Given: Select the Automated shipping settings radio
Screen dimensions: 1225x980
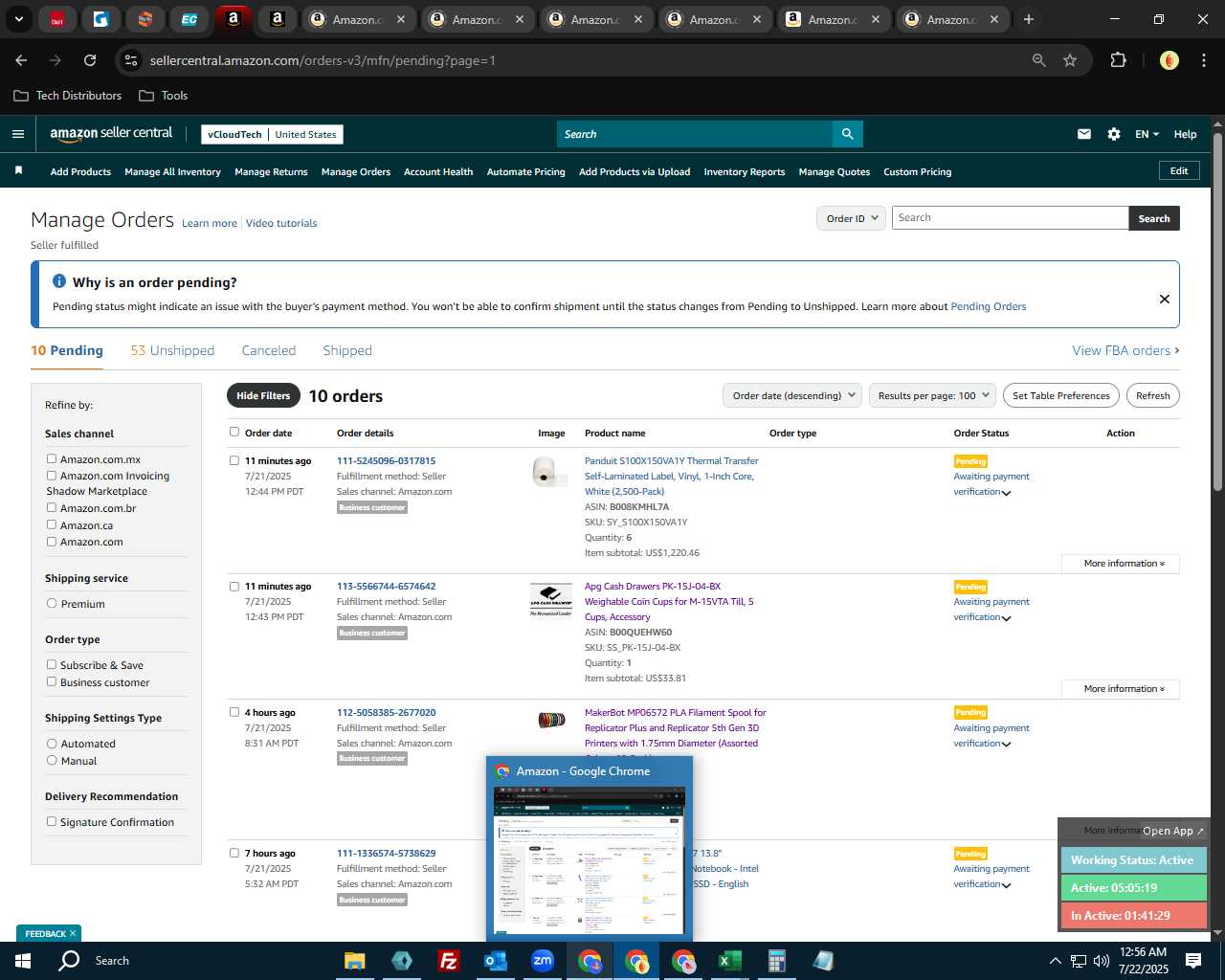Looking at the screenshot, I should pyautogui.click(x=52, y=744).
